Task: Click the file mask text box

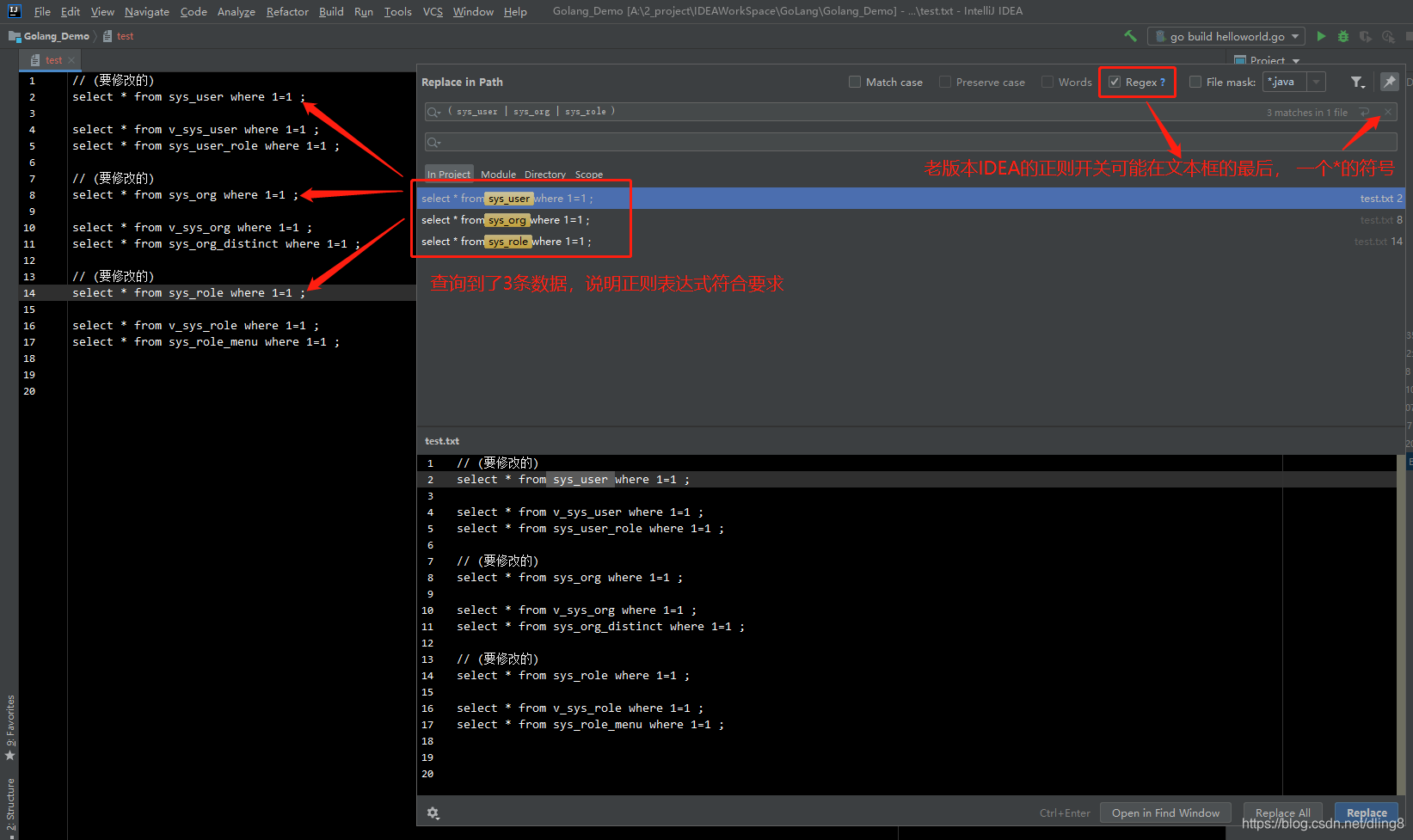Action: [1285, 82]
